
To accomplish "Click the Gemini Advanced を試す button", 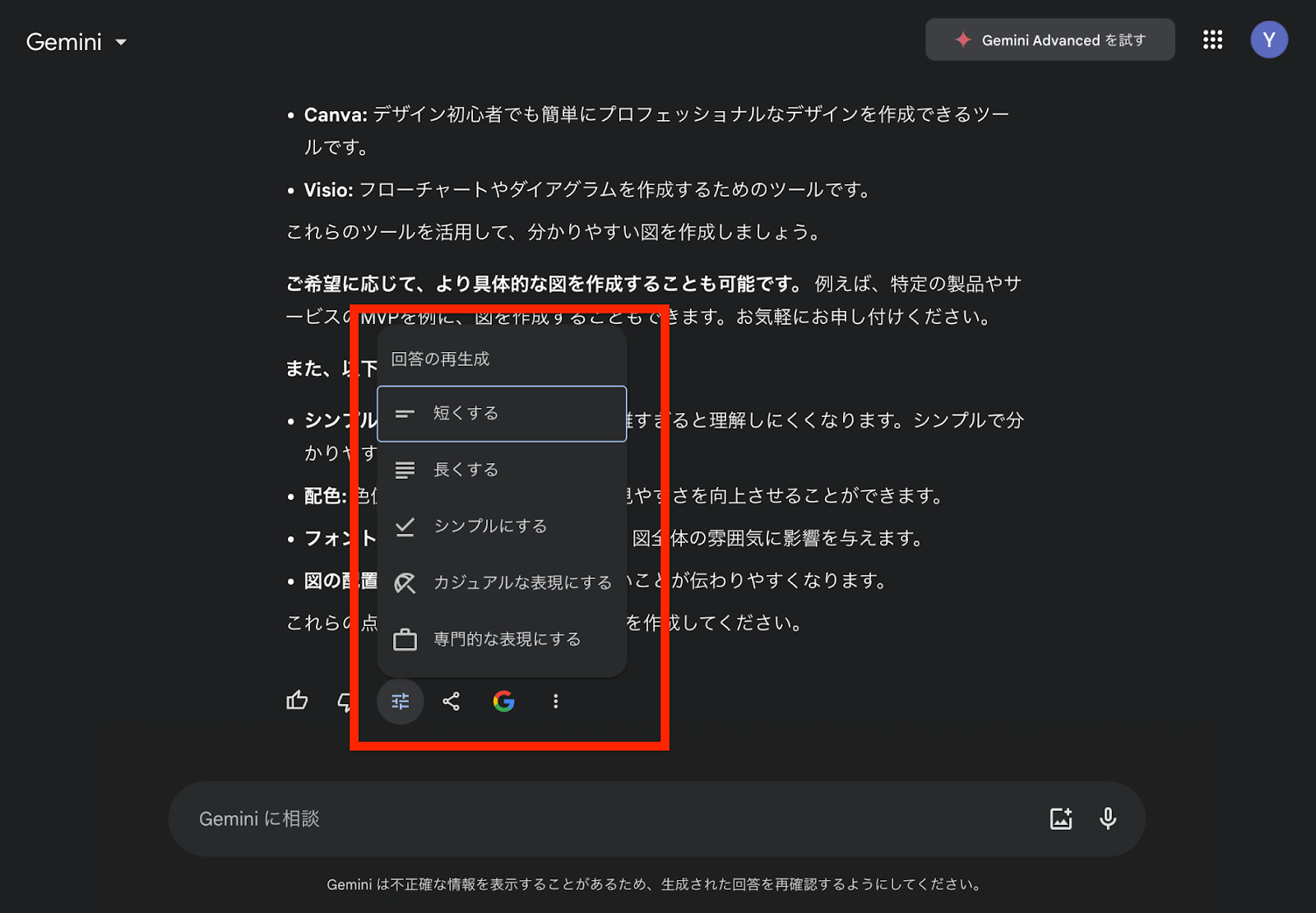I will click(x=1050, y=40).
